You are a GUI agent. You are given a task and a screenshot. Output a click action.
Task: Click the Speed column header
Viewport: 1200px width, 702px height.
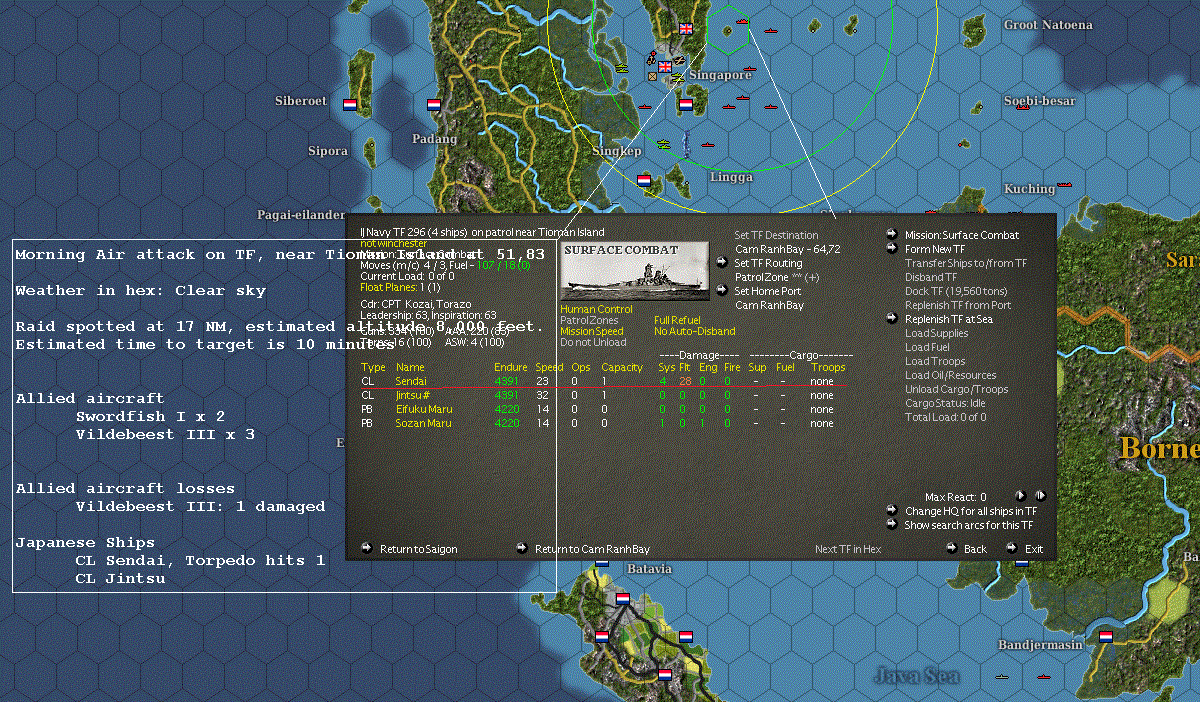549,367
